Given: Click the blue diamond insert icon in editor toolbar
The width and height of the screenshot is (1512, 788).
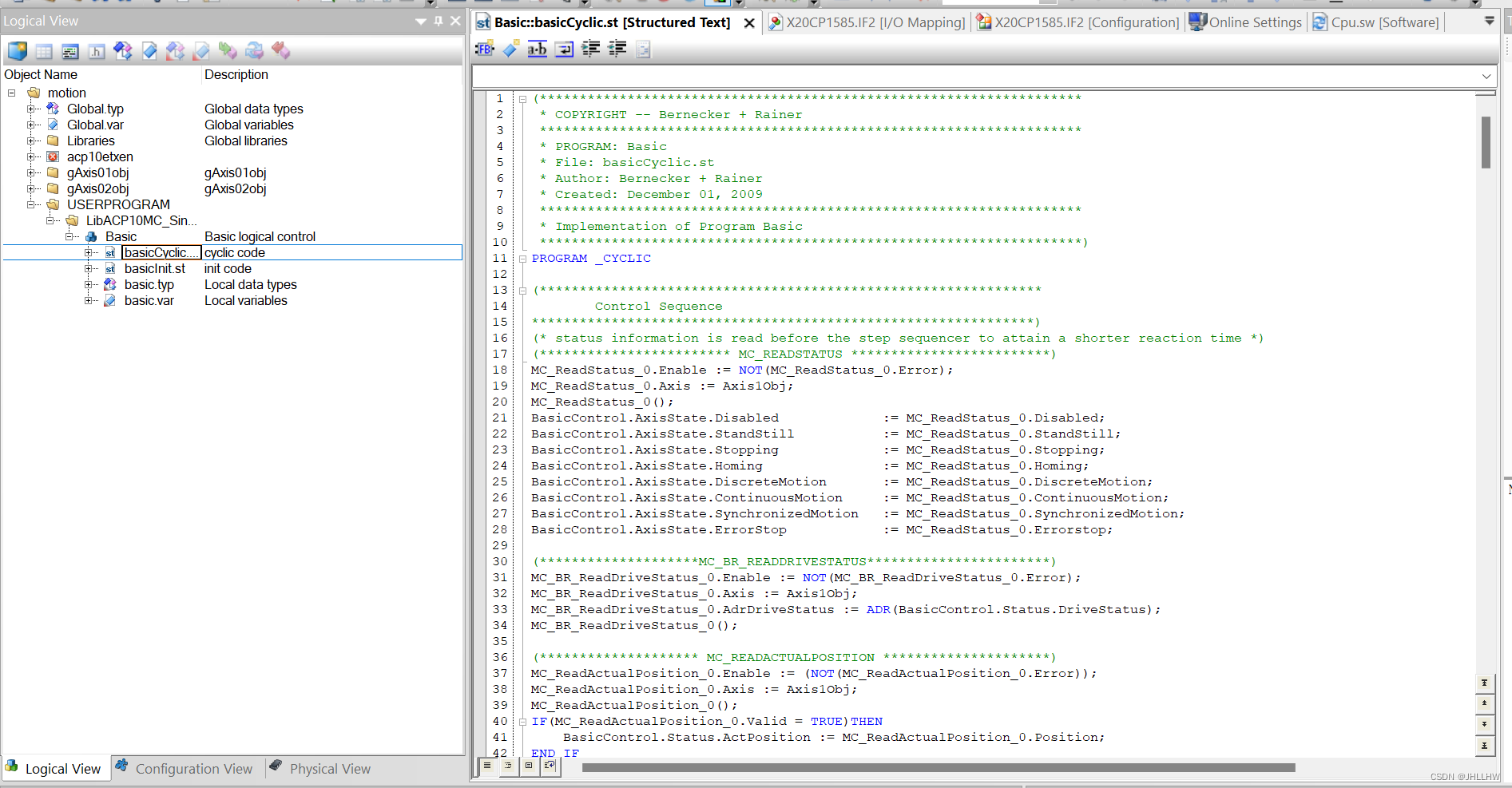Looking at the screenshot, I should tap(511, 49).
